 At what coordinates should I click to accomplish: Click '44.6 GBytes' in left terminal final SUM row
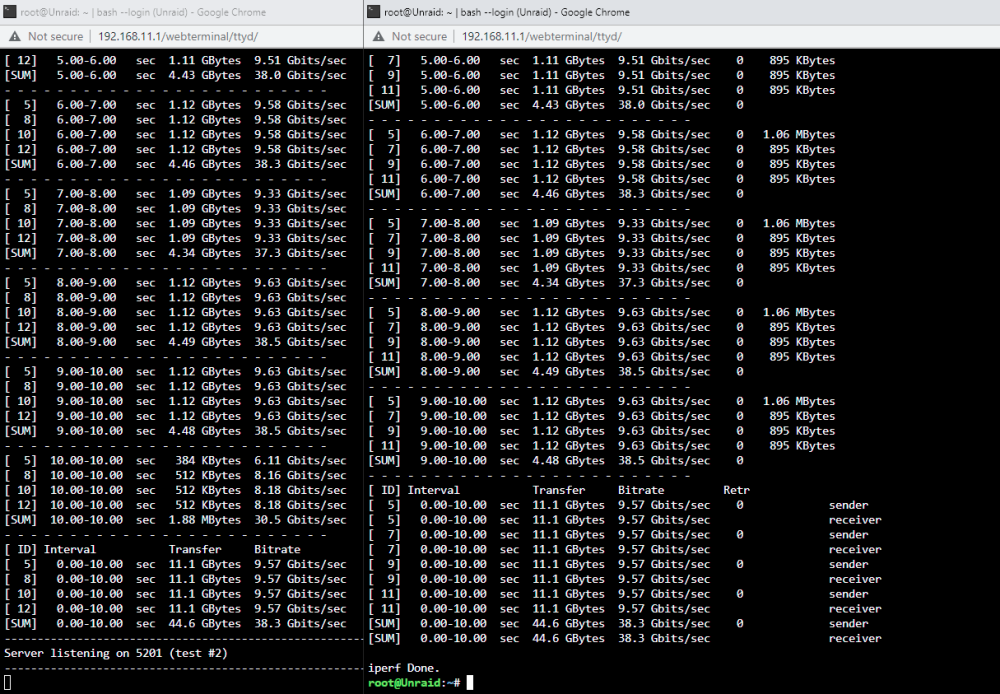tap(205, 623)
